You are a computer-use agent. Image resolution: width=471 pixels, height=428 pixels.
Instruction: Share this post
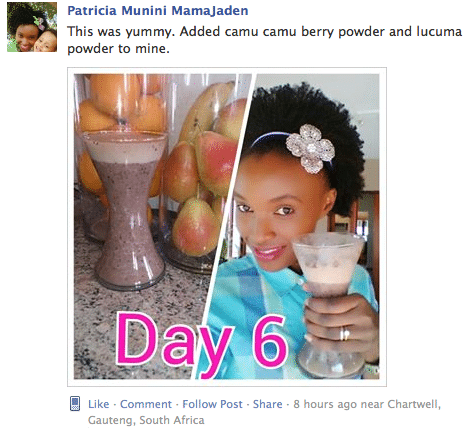(x=267, y=404)
